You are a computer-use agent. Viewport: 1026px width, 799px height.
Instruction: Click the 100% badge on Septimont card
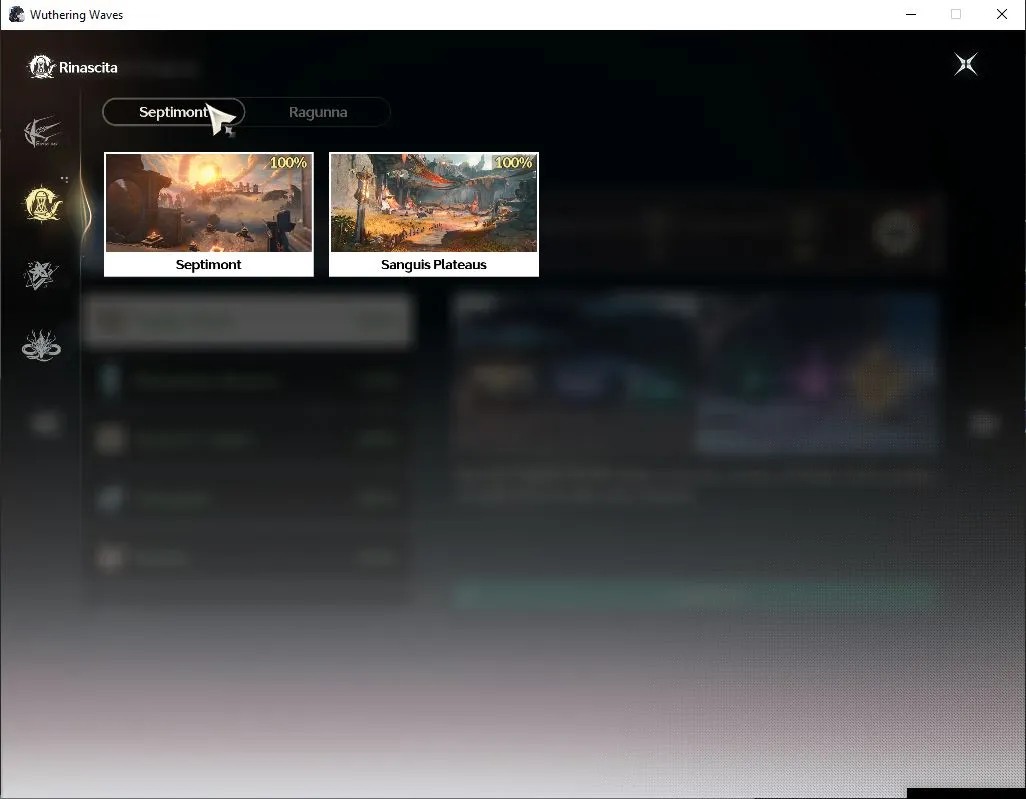pos(288,162)
